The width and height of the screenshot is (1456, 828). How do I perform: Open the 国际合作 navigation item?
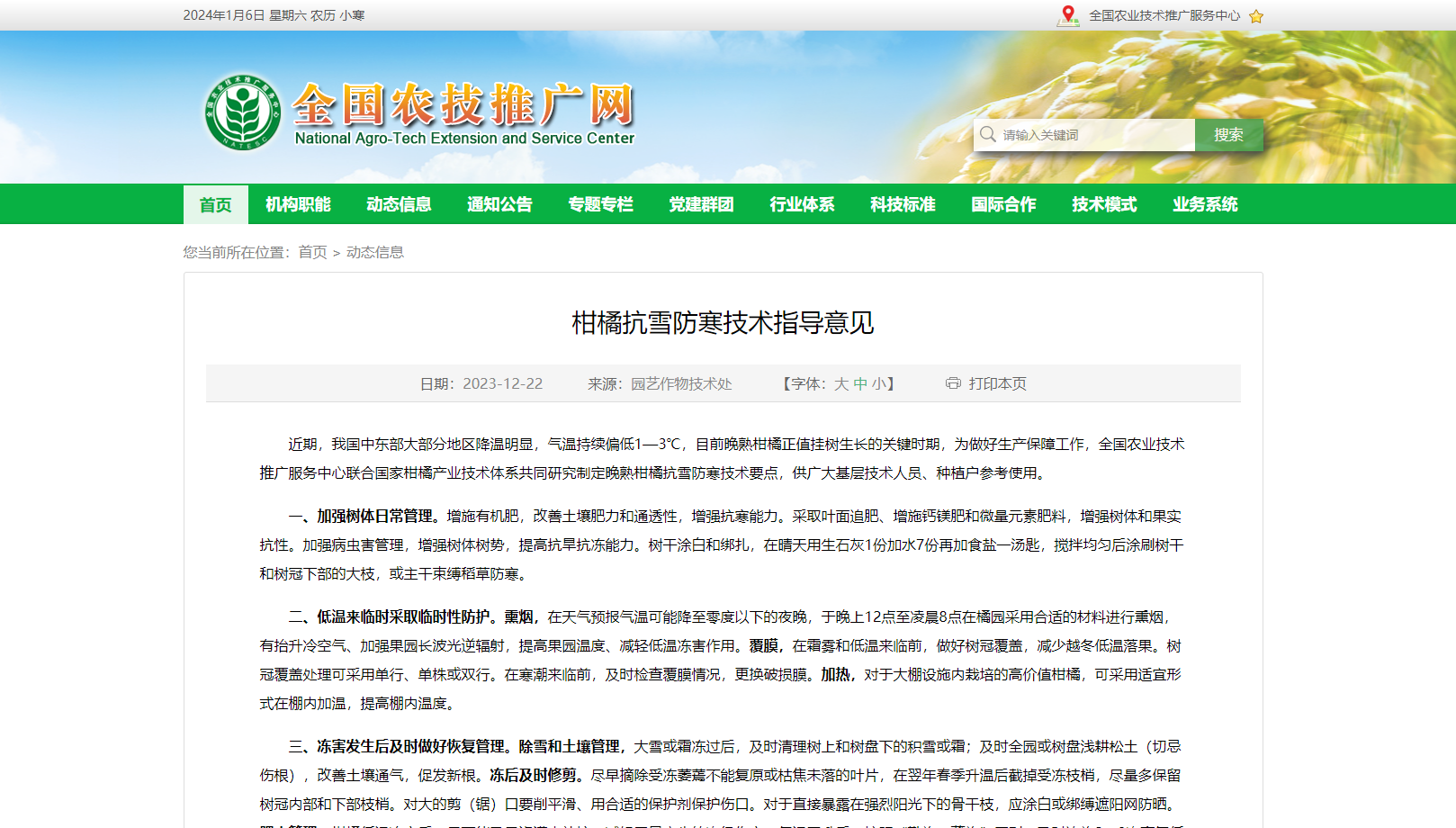point(1003,204)
